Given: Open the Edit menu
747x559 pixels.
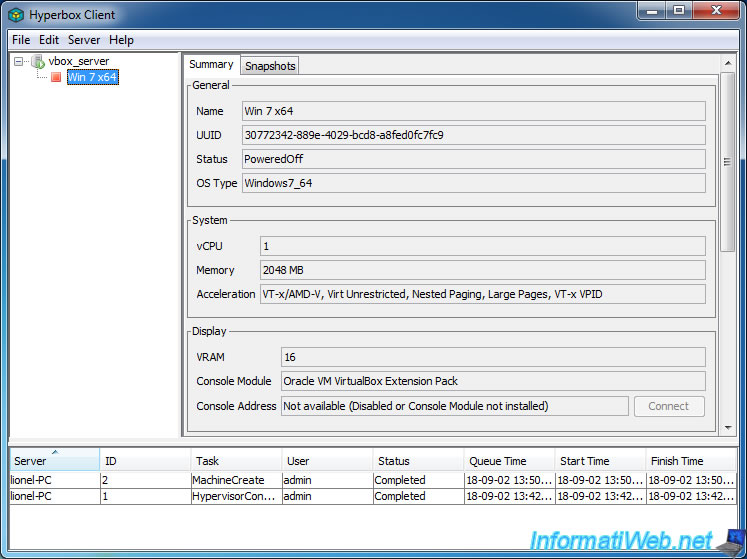Looking at the screenshot, I should click(x=49, y=40).
